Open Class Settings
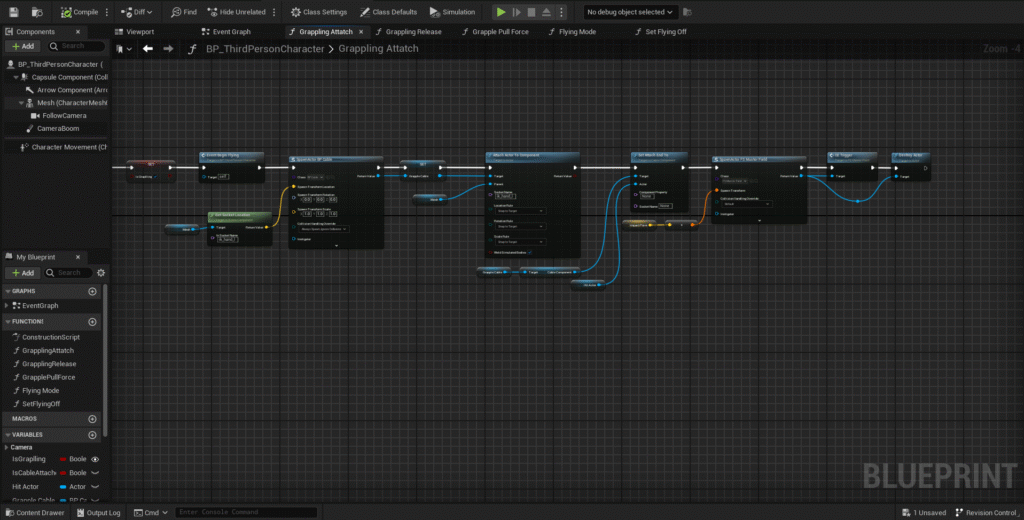The width and height of the screenshot is (1024, 520). point(319,12)
